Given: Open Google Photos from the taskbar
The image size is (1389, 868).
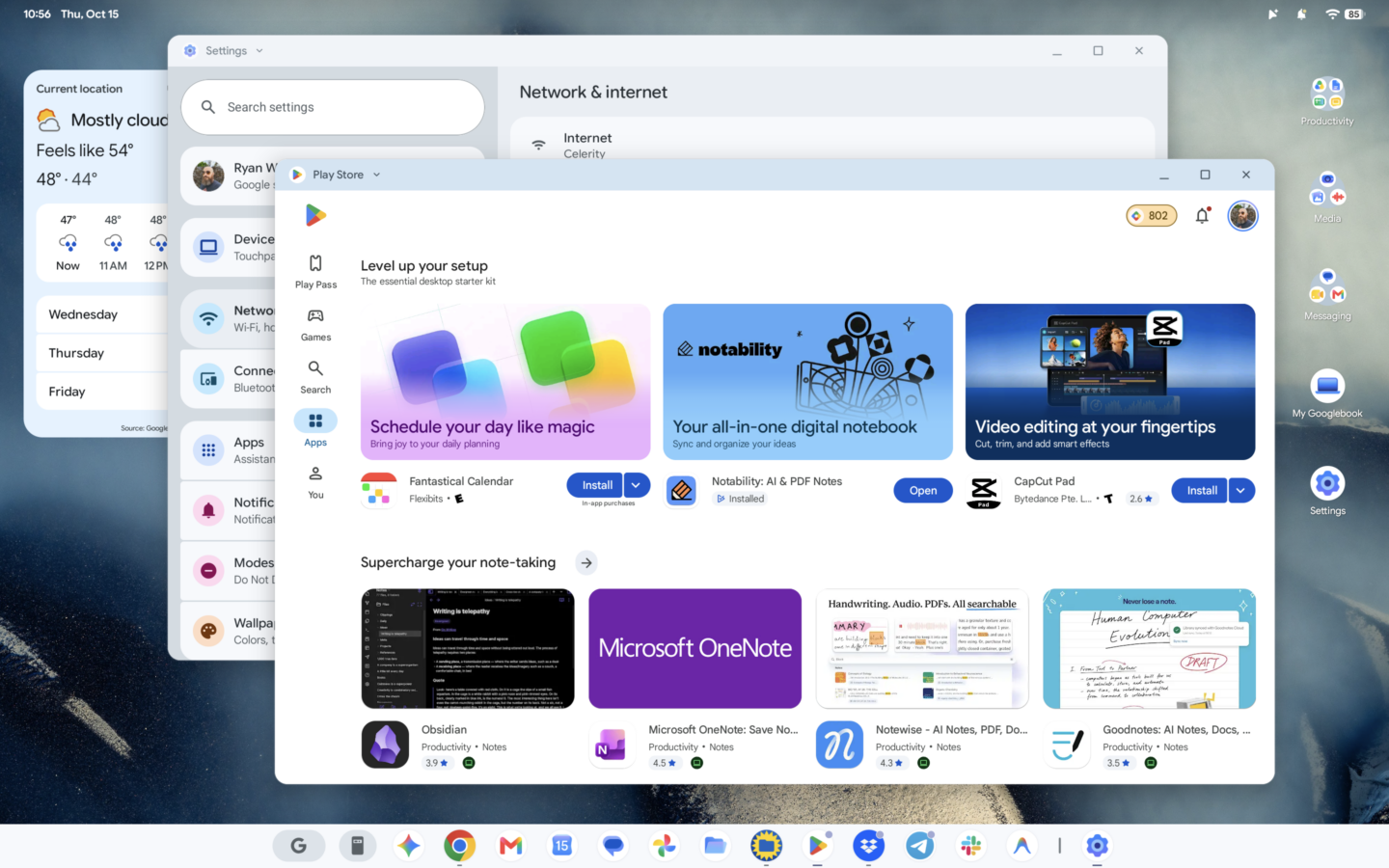Looking at the screenshot, I should click(664, 846).
